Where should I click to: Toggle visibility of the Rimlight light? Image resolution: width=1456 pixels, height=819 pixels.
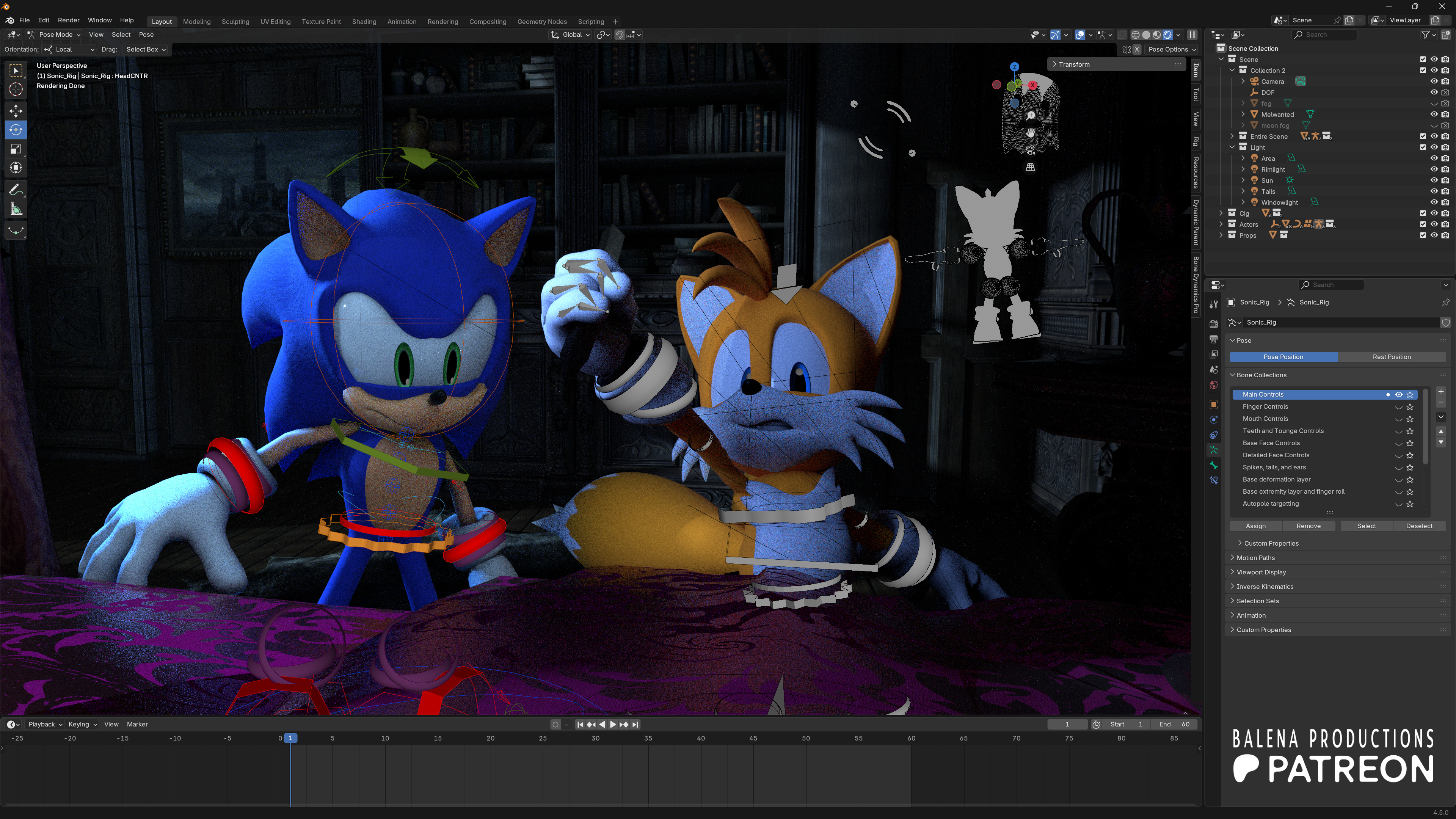coord(1434,169)
